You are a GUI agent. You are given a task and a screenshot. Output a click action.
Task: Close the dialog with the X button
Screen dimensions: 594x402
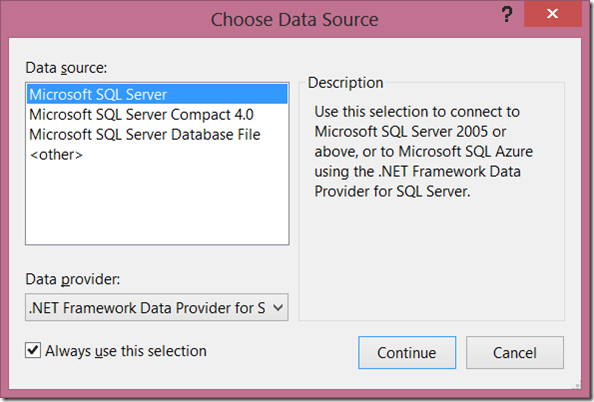coord(553,14)
